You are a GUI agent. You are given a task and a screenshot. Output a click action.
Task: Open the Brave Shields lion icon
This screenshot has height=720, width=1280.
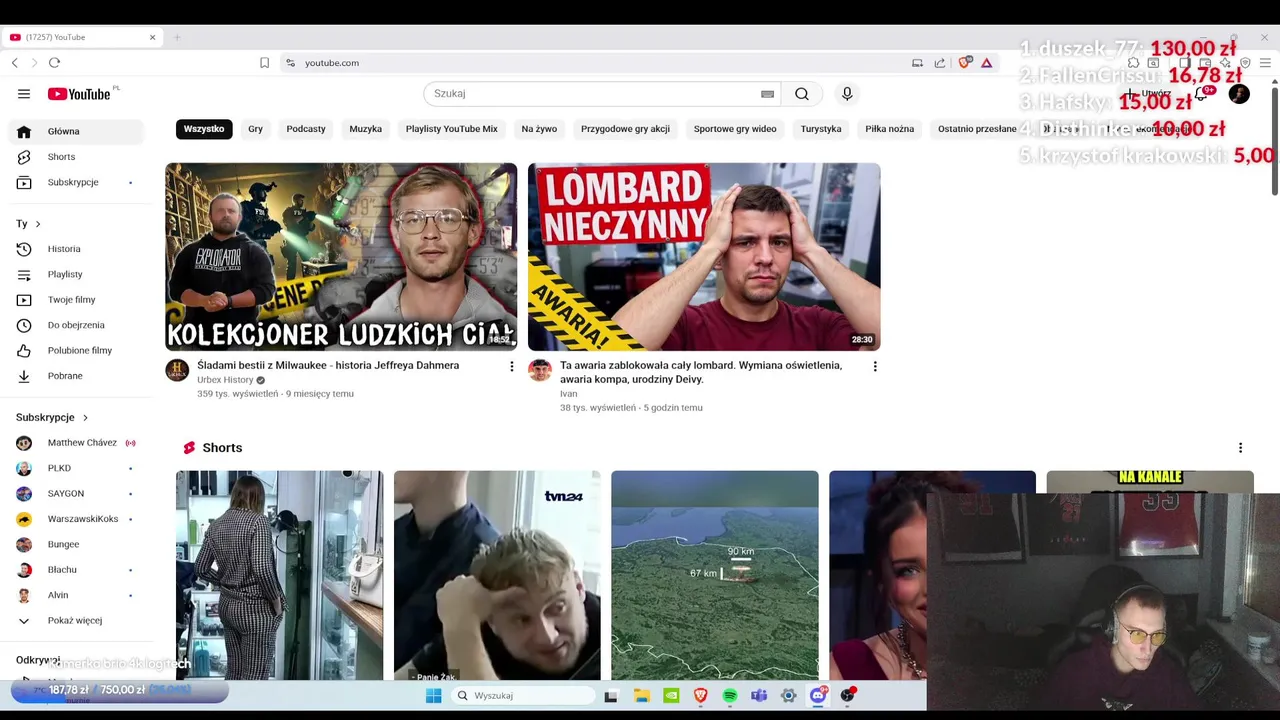click(964, 63)
